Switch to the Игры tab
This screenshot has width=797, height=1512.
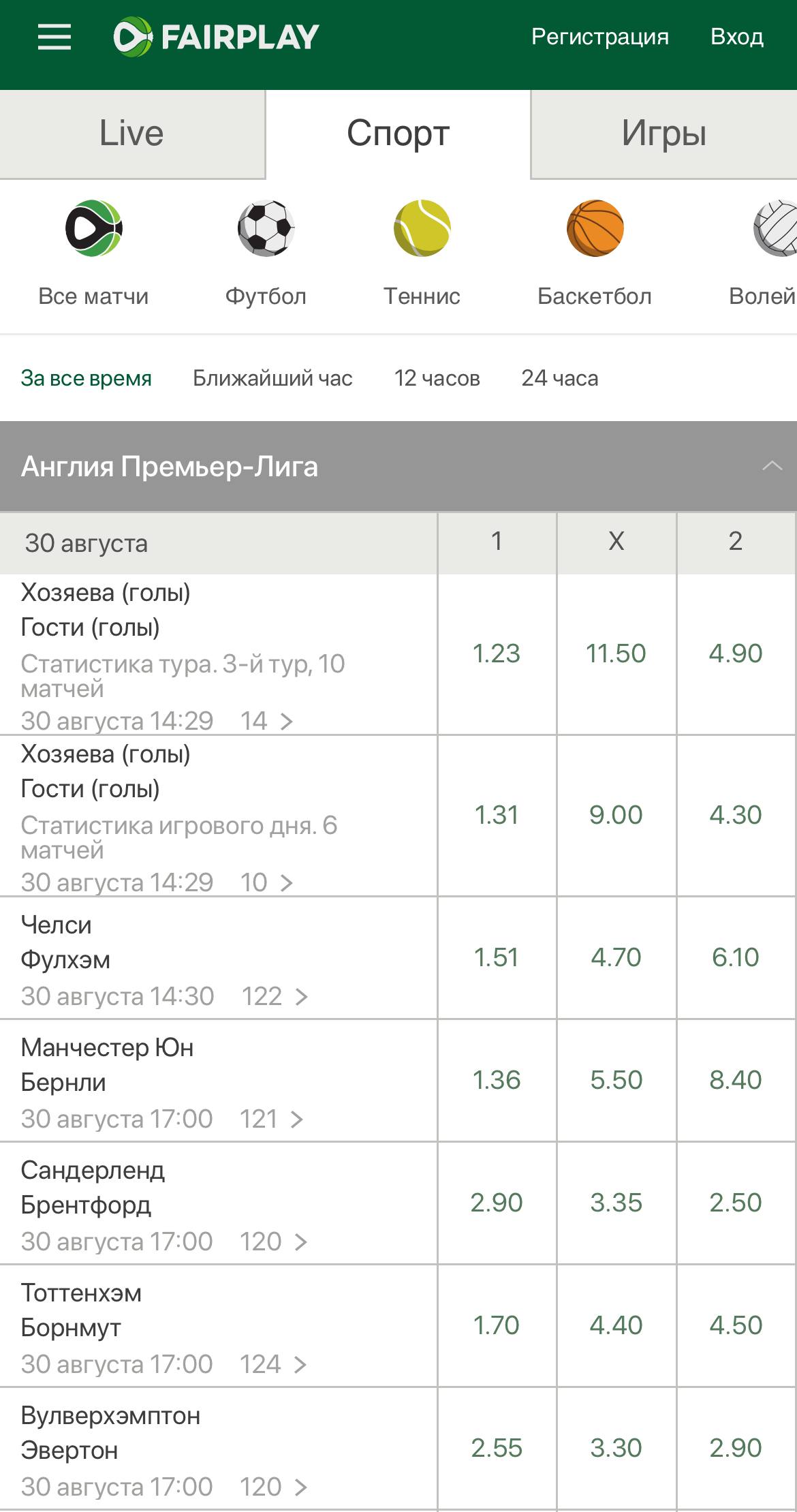(663, 134)
